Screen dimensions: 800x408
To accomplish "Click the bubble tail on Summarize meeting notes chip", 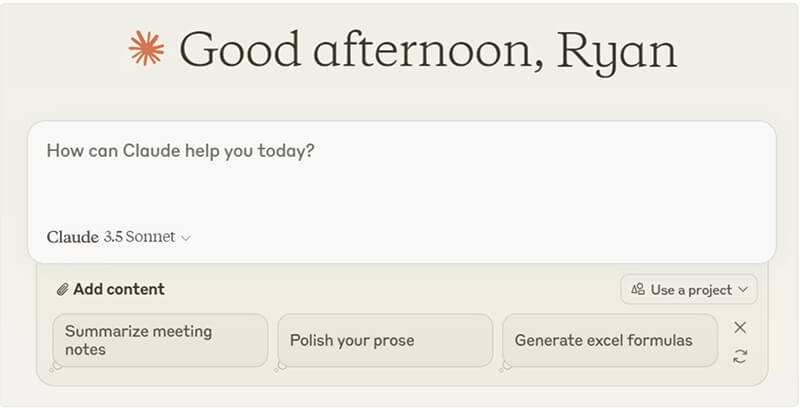I will coord(56,366).
